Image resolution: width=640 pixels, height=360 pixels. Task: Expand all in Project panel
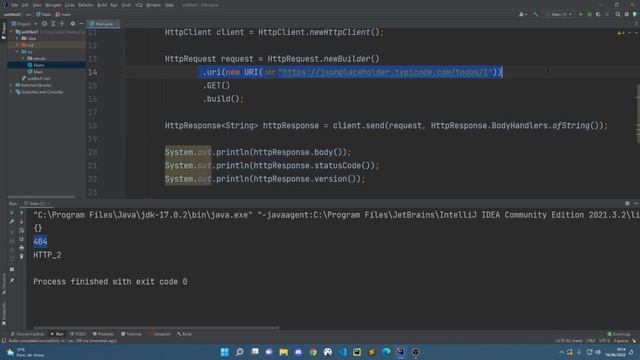53,24
